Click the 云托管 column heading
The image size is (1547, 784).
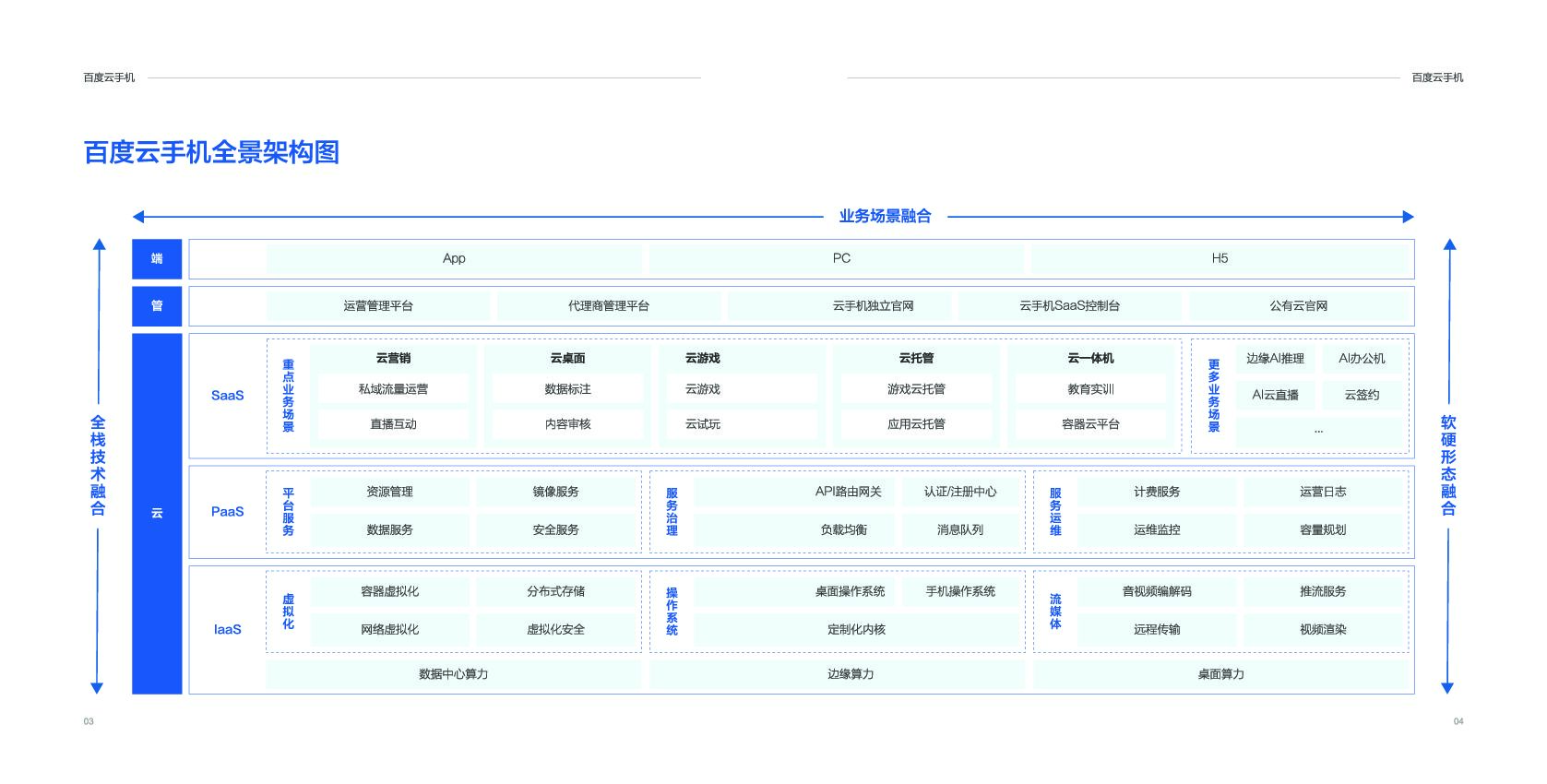click(916, 358)
